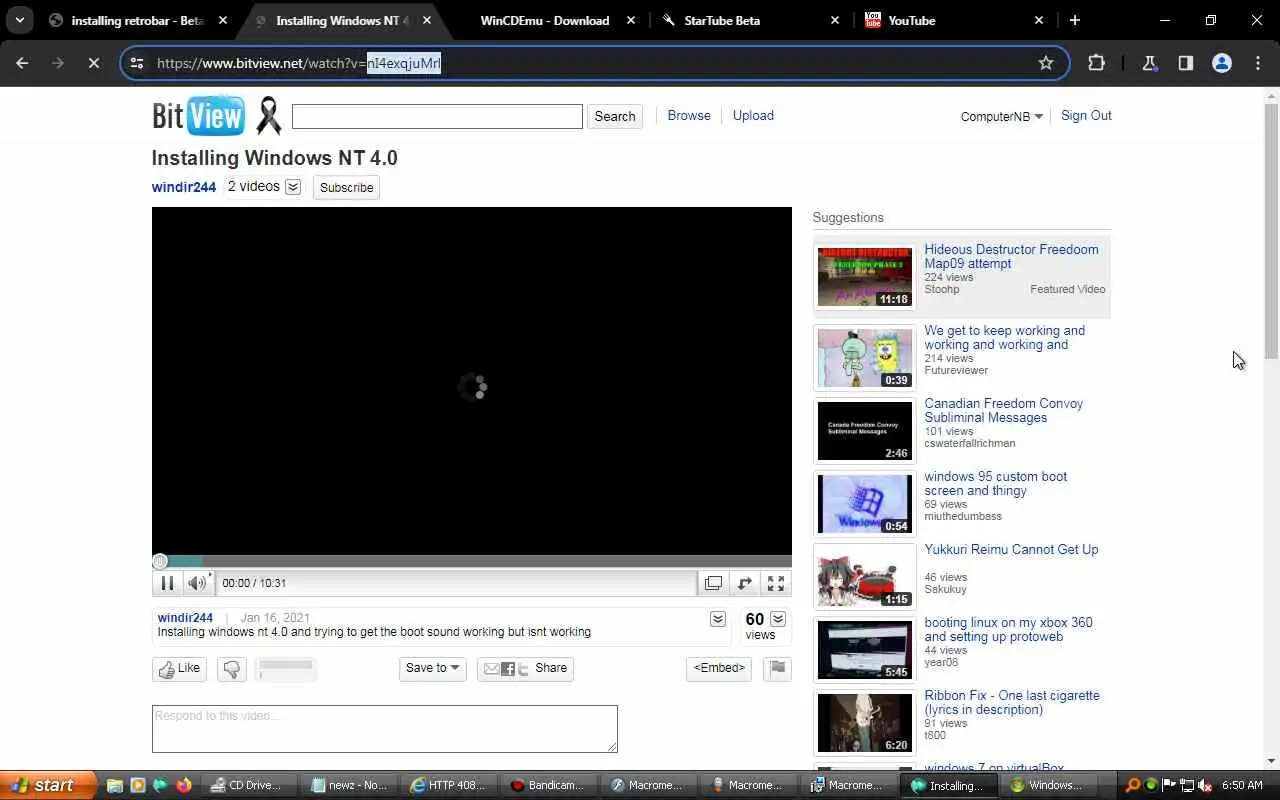1280x800 pixels.
Task: Go back with the browser back arrow
Action: tap(22, 63)
